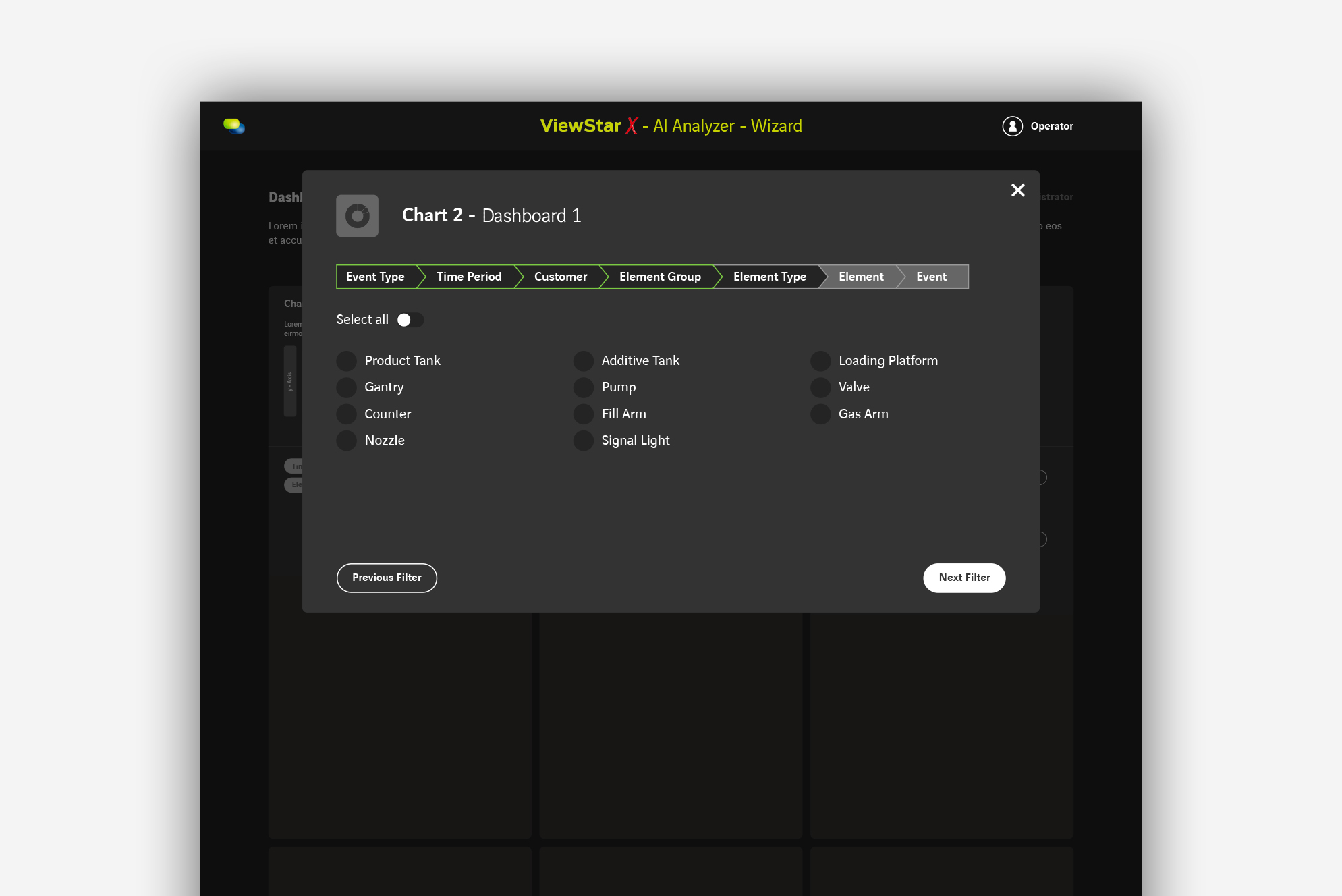
Task: Select the Loading Platform option
Action: point(820,361)
